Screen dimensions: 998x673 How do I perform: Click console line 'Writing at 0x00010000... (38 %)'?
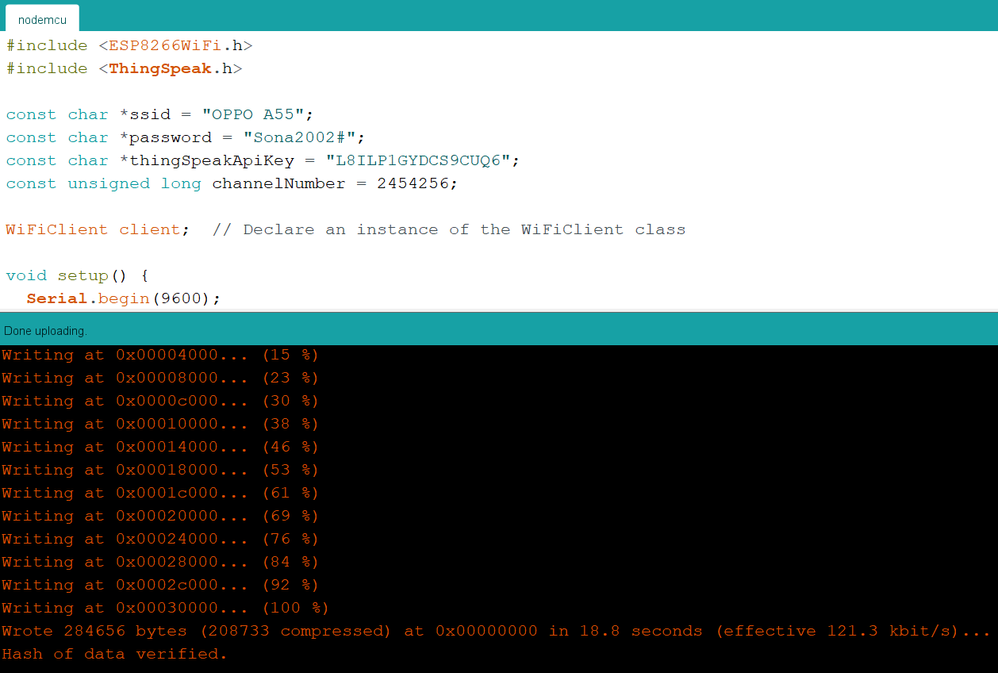(160, 423)
